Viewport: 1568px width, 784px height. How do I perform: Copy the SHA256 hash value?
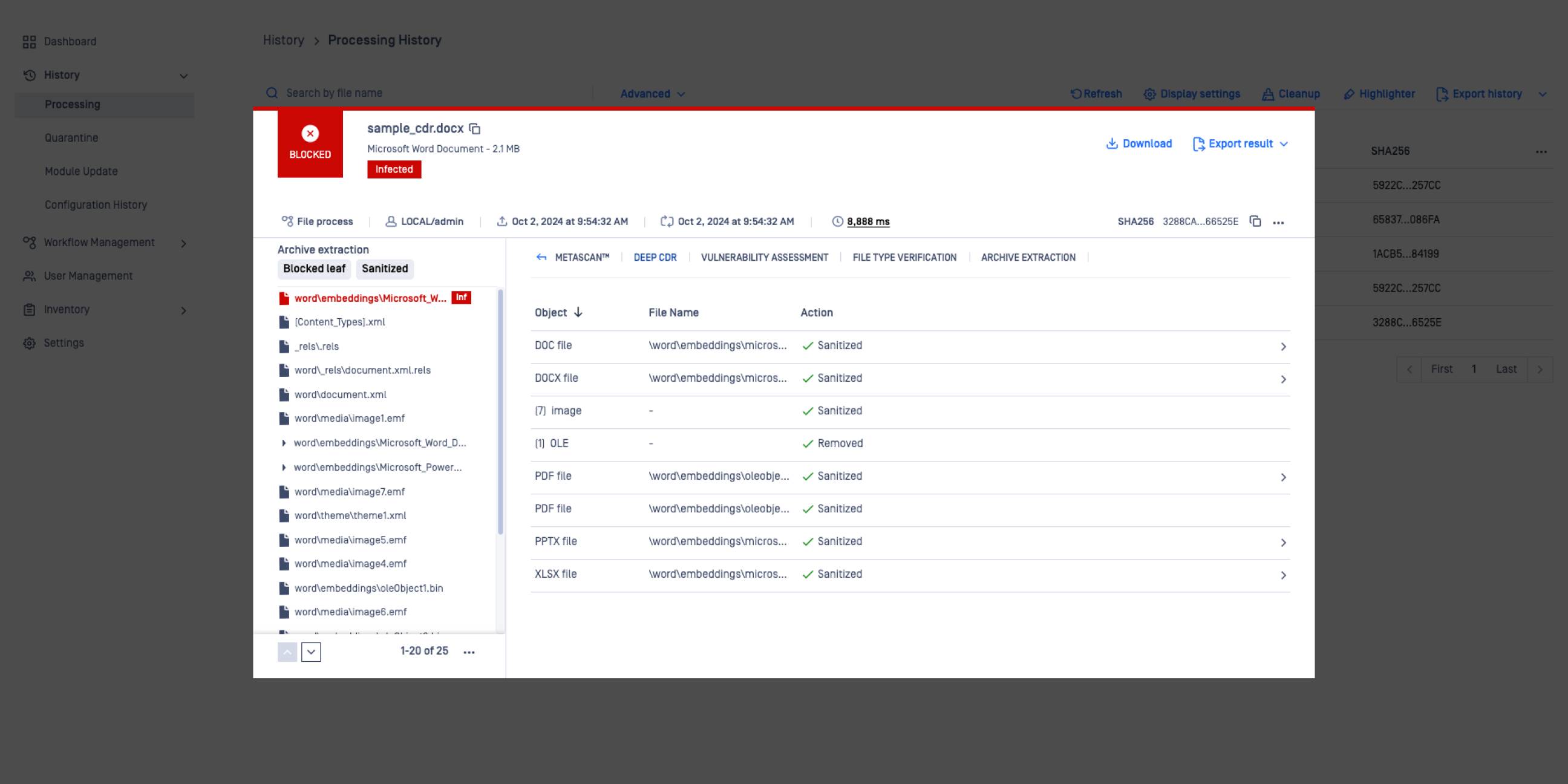(x=1255, y=221)
